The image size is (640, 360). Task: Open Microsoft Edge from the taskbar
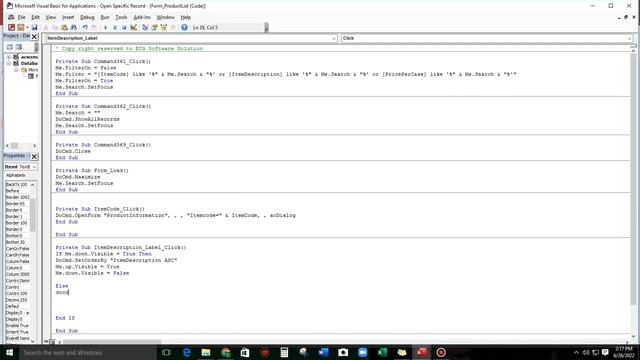[x=186, y=352]
